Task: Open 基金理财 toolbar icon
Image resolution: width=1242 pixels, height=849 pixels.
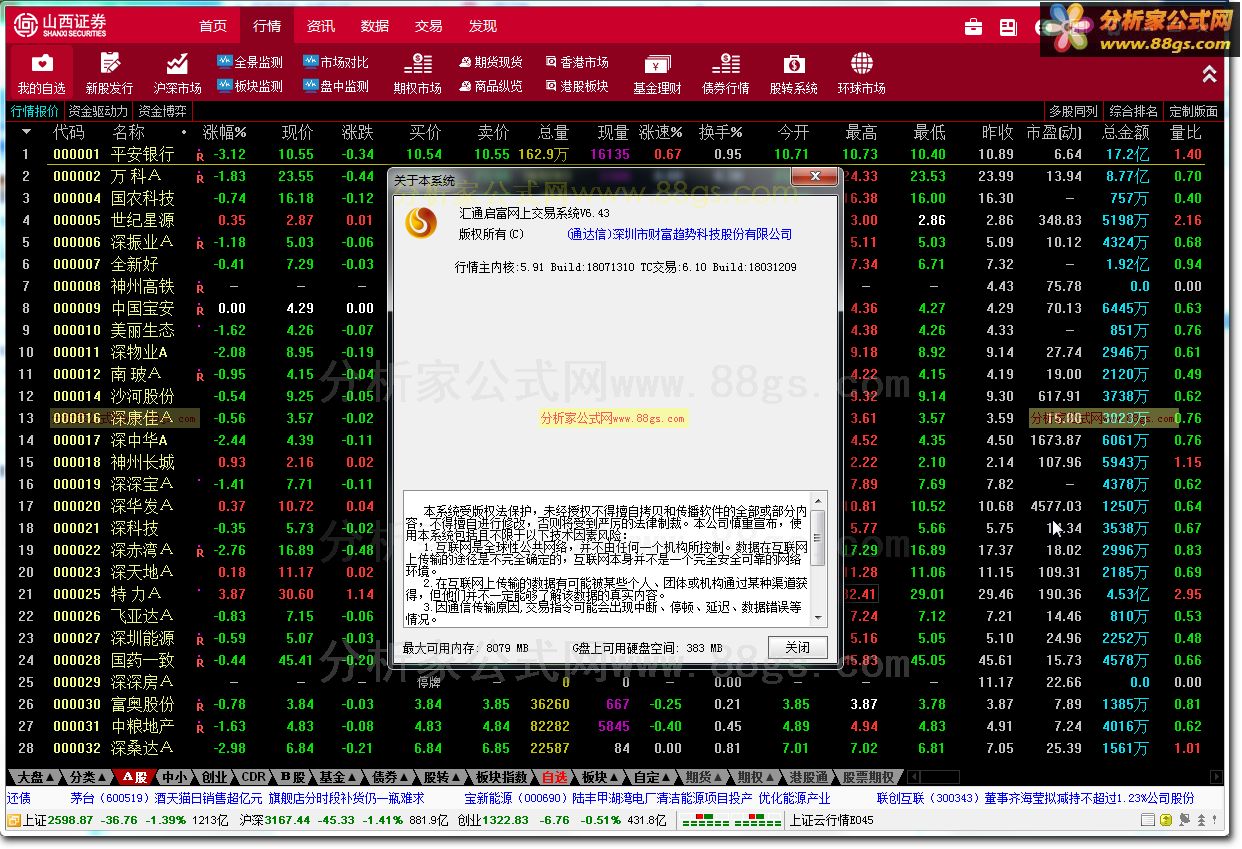Action: [657, 74]
